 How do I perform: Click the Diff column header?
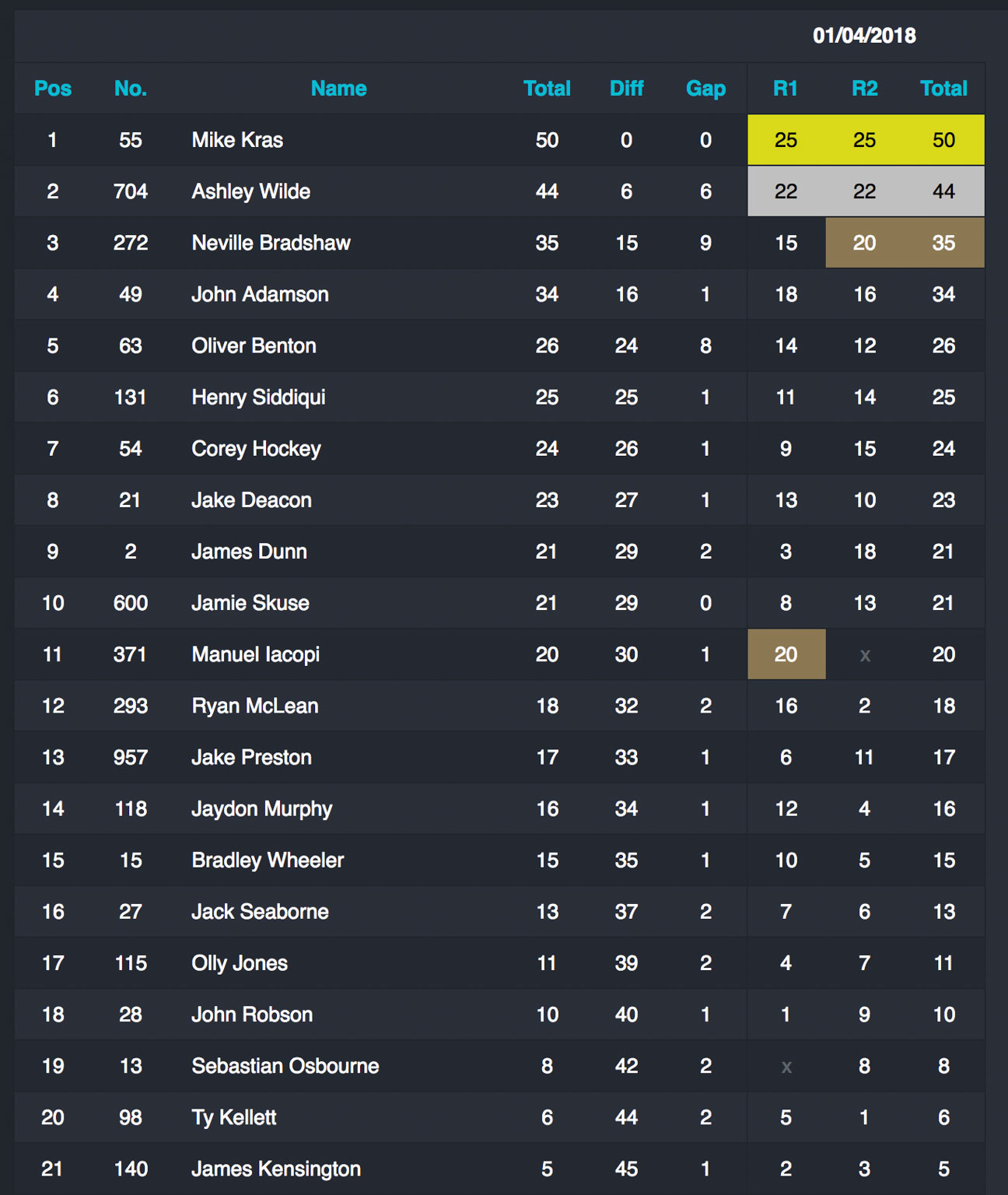626,89
